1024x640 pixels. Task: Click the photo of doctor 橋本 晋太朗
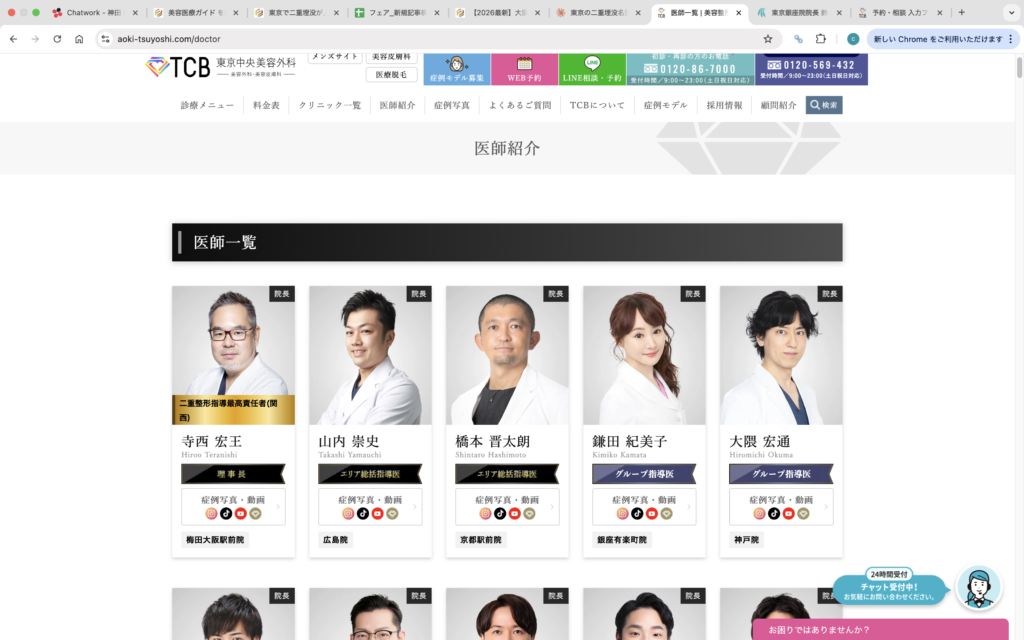tap(507, 355)
